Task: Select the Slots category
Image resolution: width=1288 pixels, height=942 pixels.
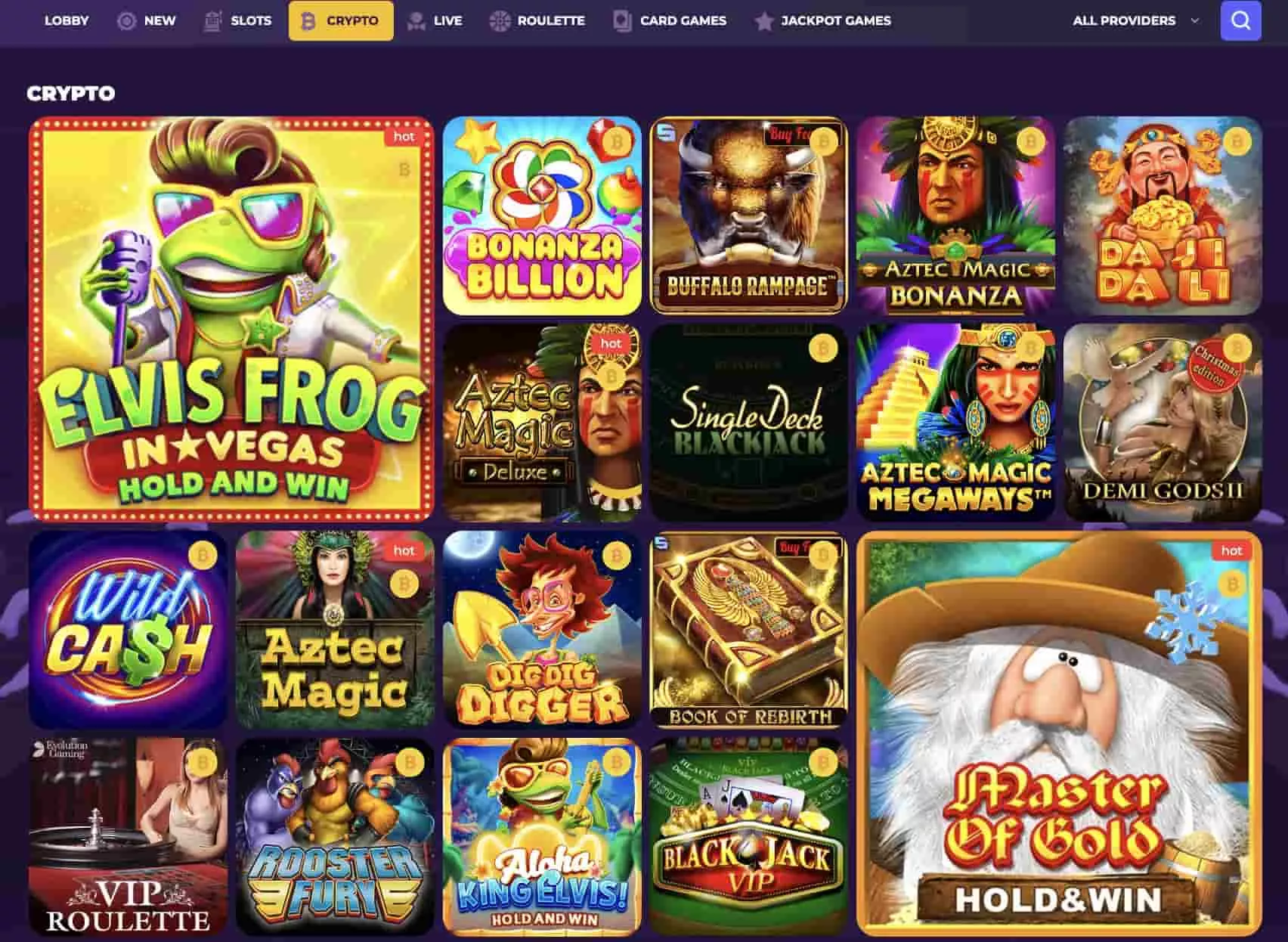Action: [237, 20]
